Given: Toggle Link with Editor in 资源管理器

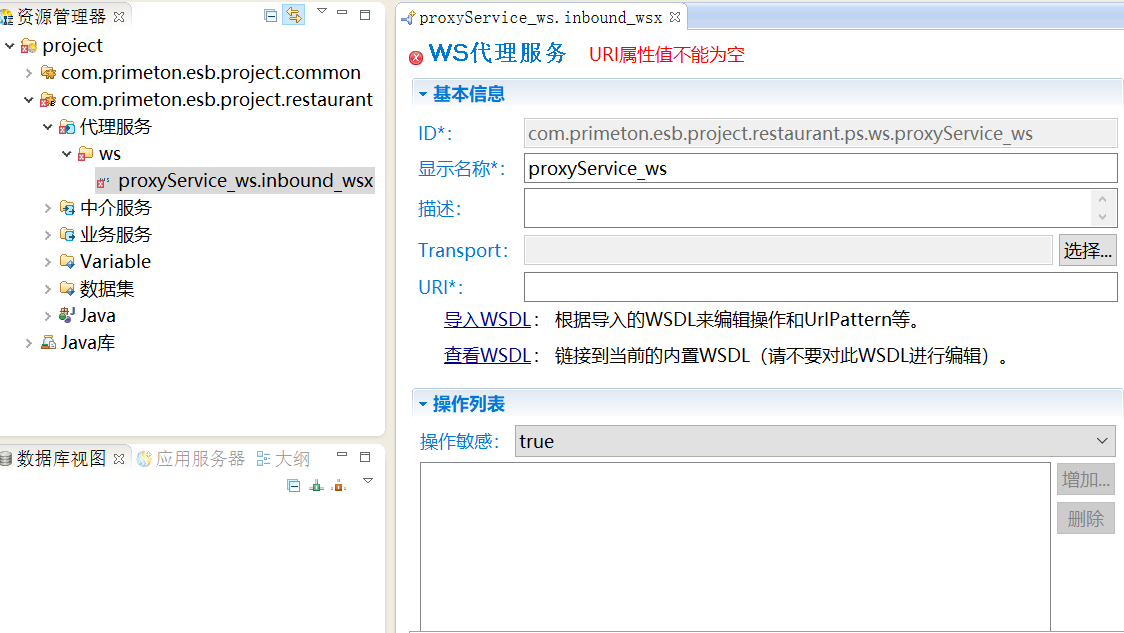Looking at the screenshot, I should pos(294,15).
